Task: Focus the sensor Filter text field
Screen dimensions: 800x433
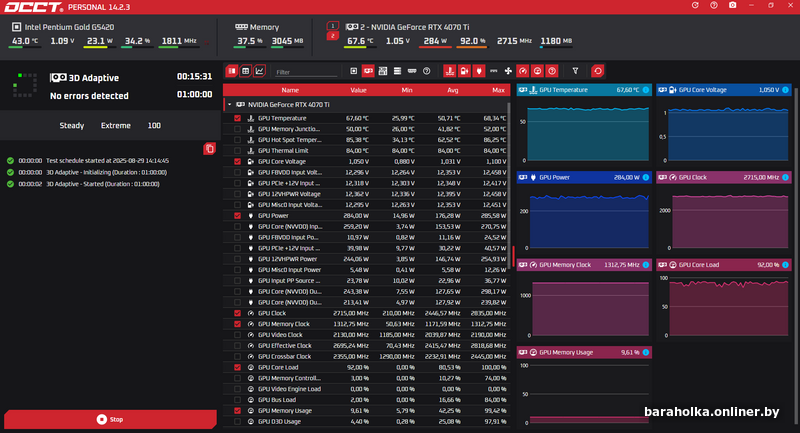Action: (x=306, y=72)
